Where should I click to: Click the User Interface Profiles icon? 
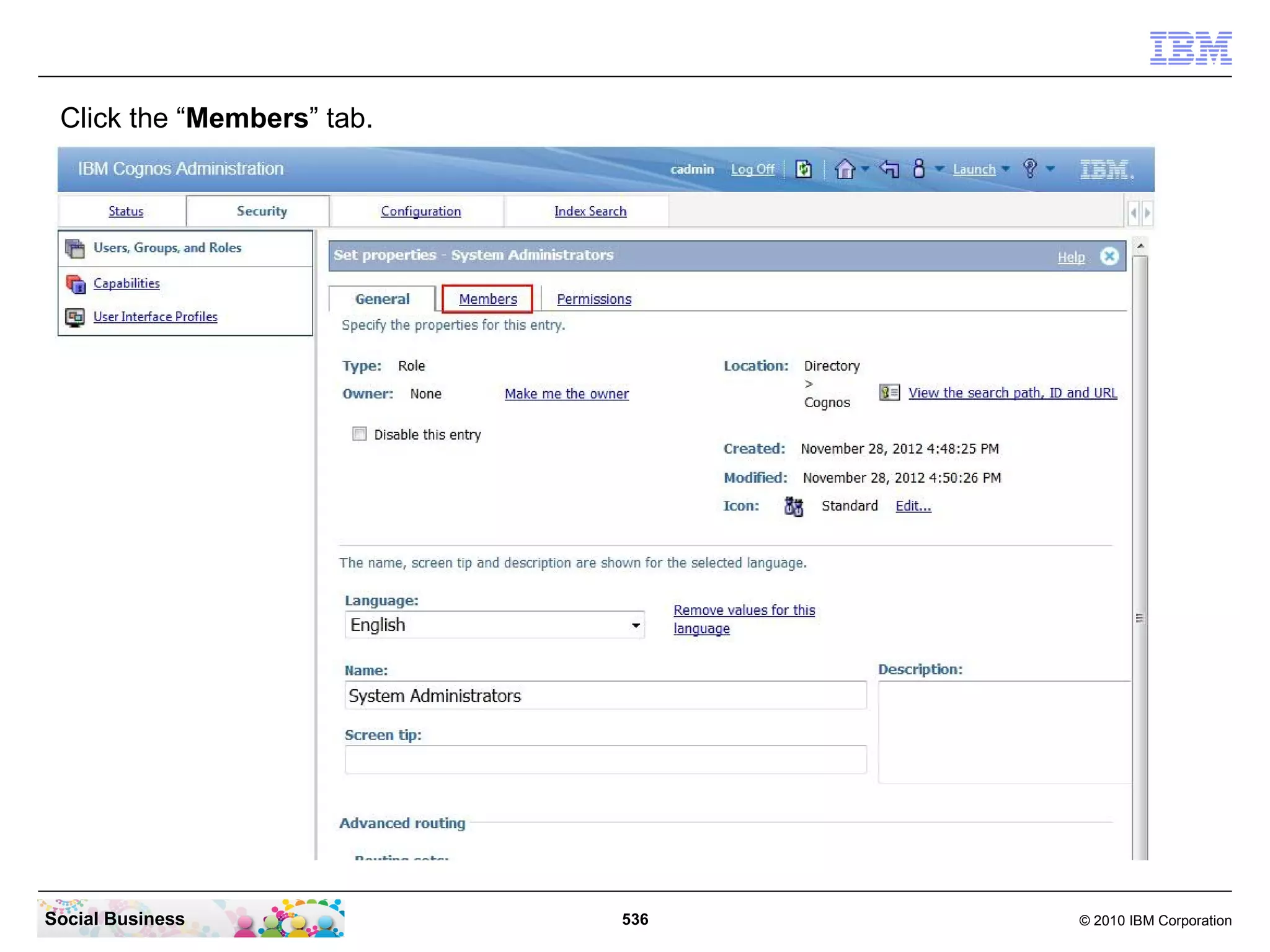coord(75,317)
